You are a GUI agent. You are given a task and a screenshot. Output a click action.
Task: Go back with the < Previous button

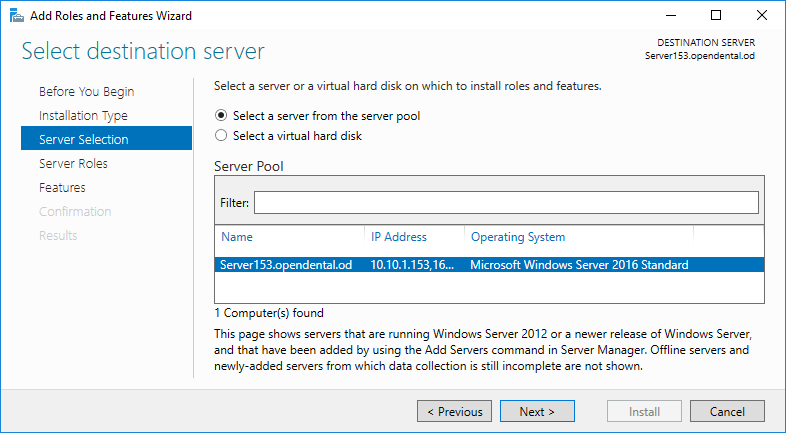click(x=455, y=411)
